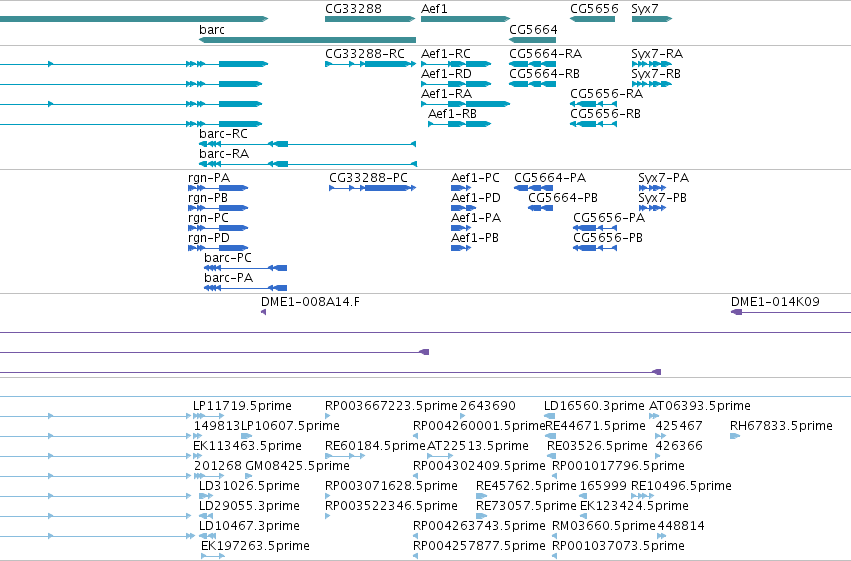Screen dimensions: 851x561
Task: Click protein Syx7-PB
Action: [x=652, y=208]
